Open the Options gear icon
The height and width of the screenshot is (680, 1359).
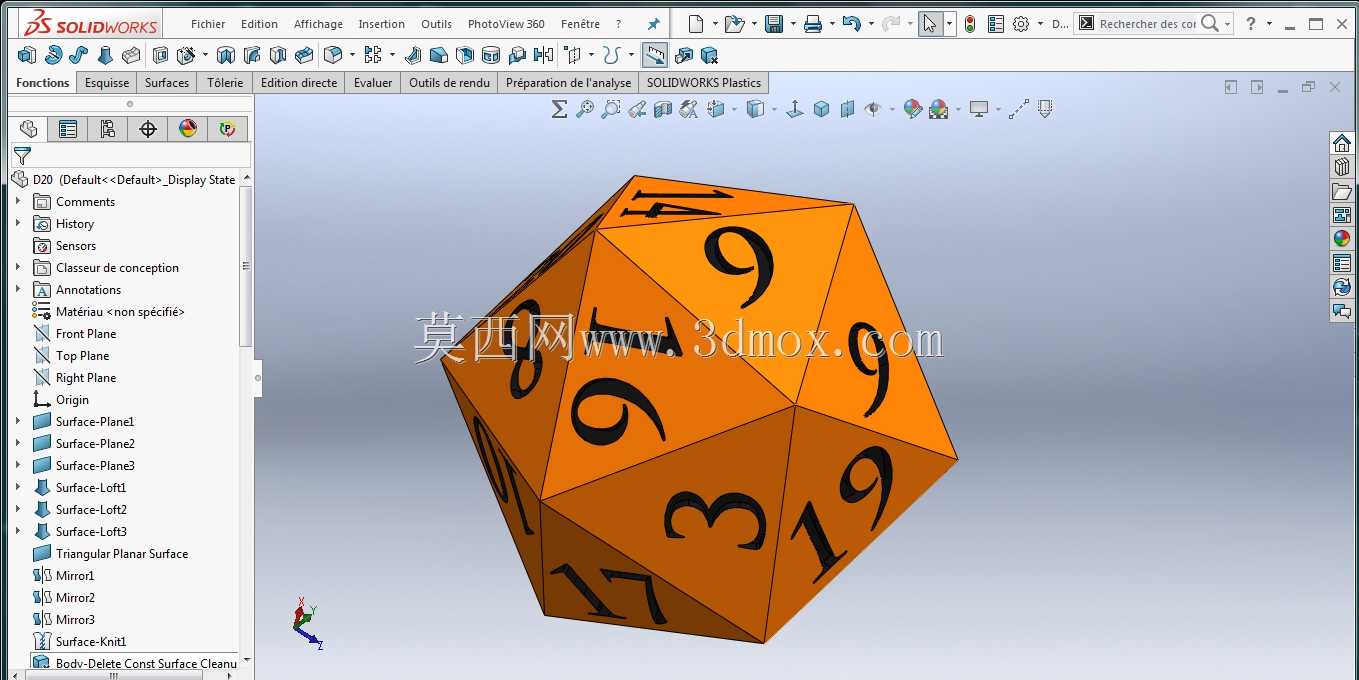tap(1021, 24)
